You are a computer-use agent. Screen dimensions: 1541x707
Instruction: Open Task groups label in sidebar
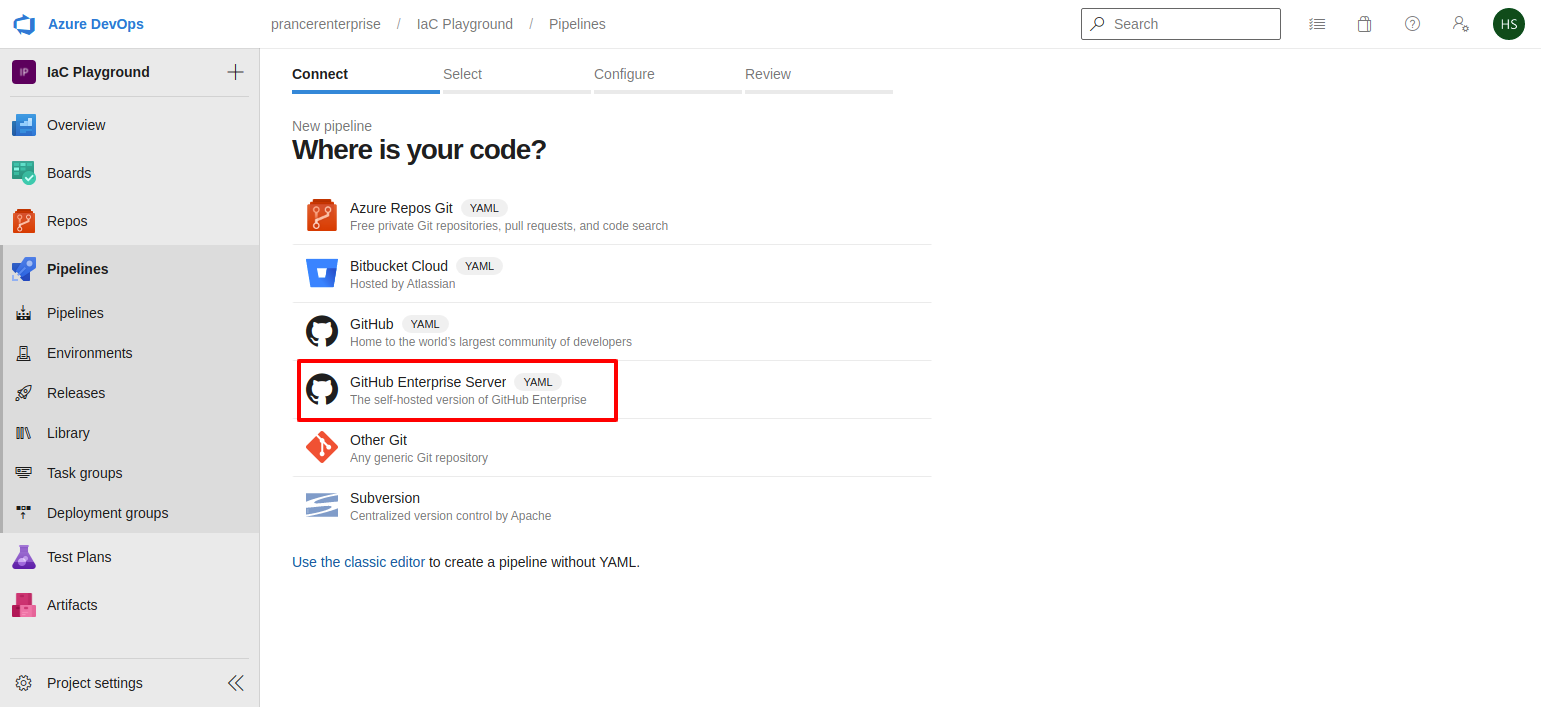coord(85,473)
